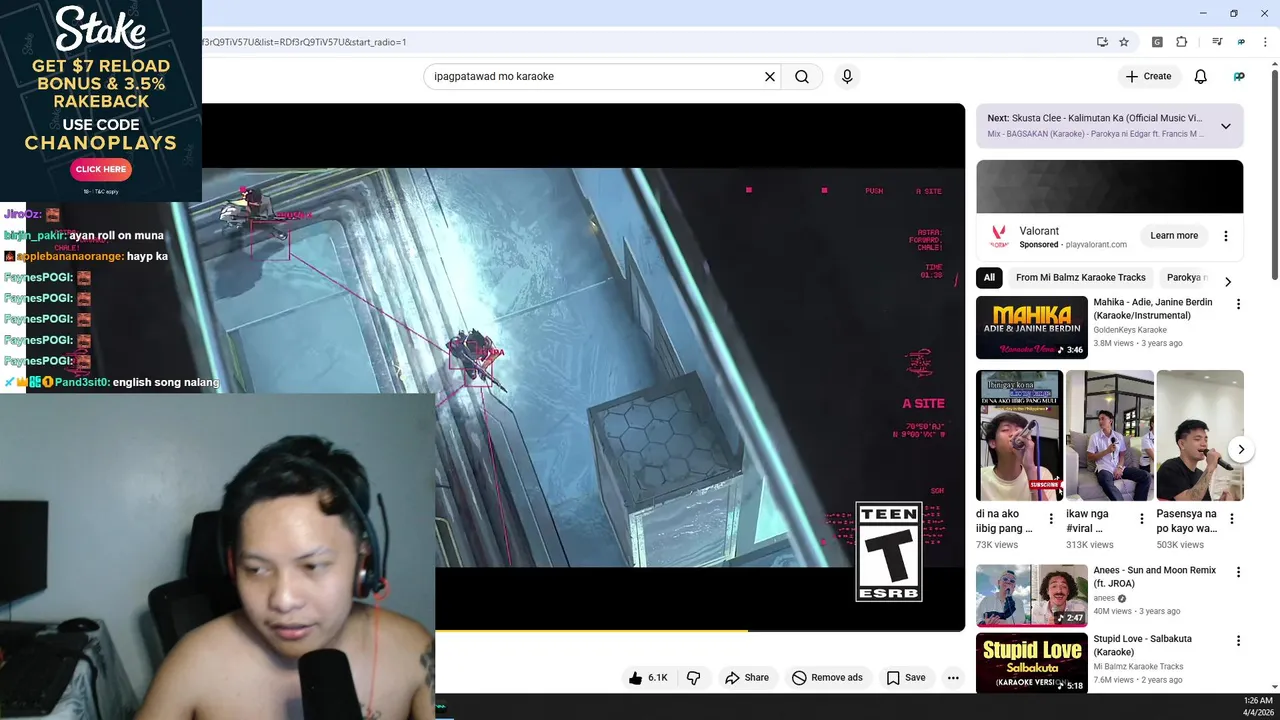The width and height of the screenshot is (1280, 720).
Task: Show more filter chips with right arrow
Action: tap(1228, 282)
